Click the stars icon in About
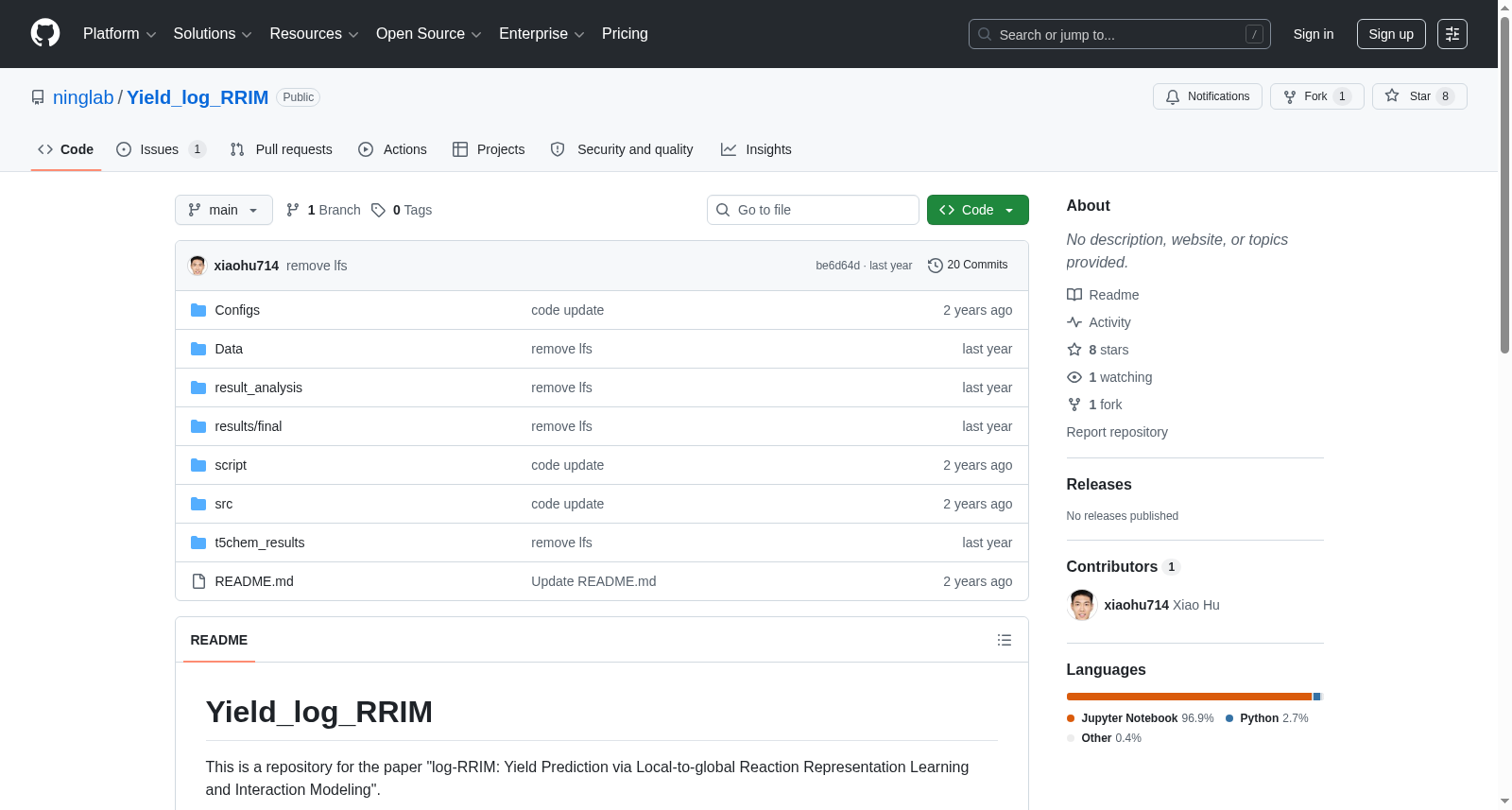 pos(1074,350)
